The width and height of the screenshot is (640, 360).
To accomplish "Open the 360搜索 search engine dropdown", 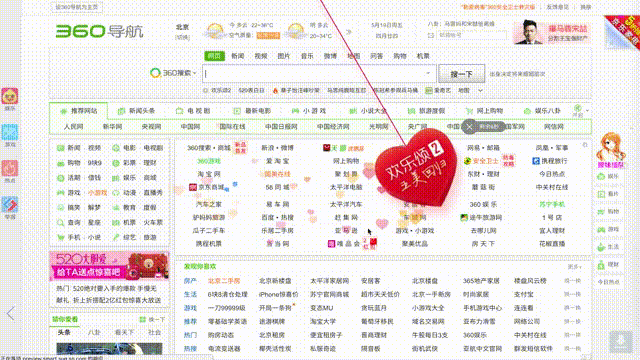I will [173, 73].
